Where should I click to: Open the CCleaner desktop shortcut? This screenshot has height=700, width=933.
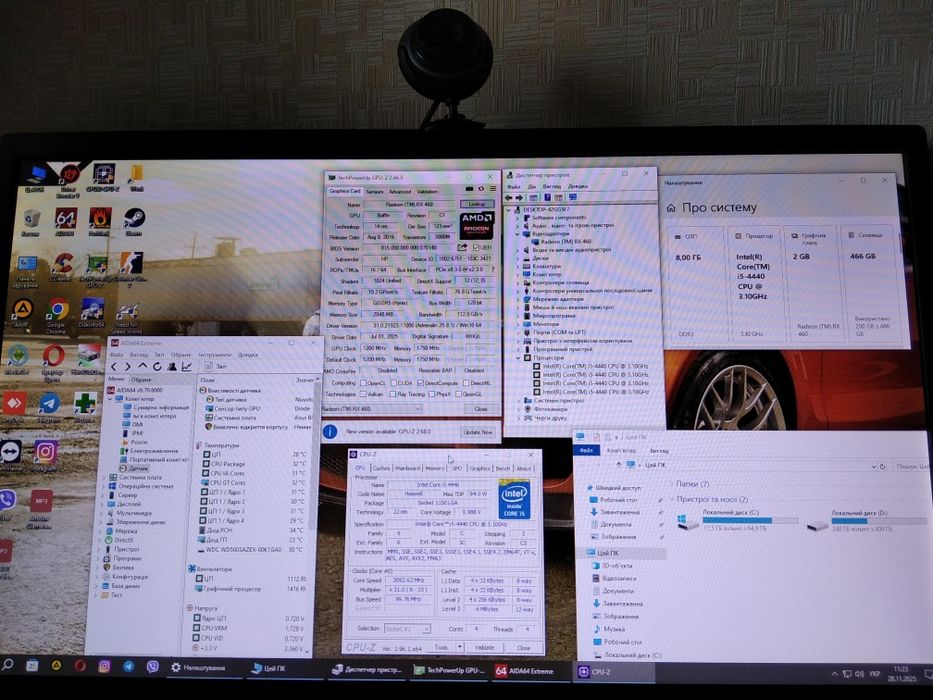point(62,265)
